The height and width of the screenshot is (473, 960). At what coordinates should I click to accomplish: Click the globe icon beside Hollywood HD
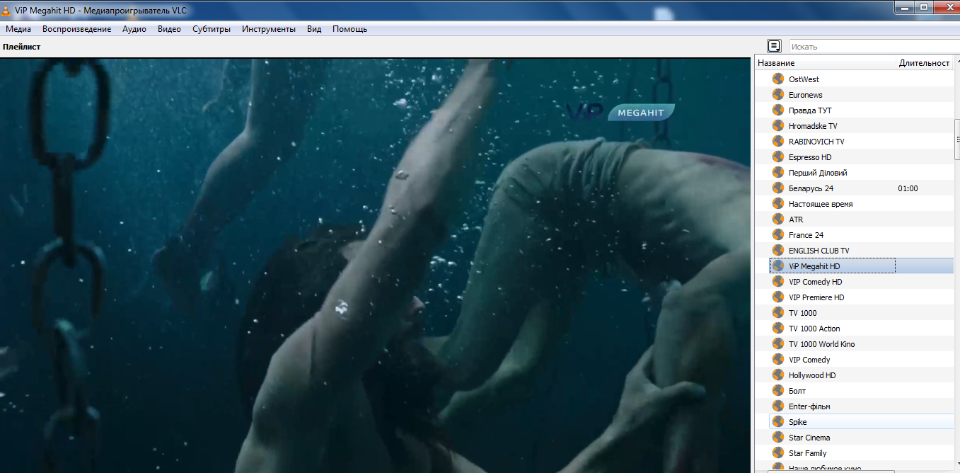pyautogui.click(x=778, y=374)
